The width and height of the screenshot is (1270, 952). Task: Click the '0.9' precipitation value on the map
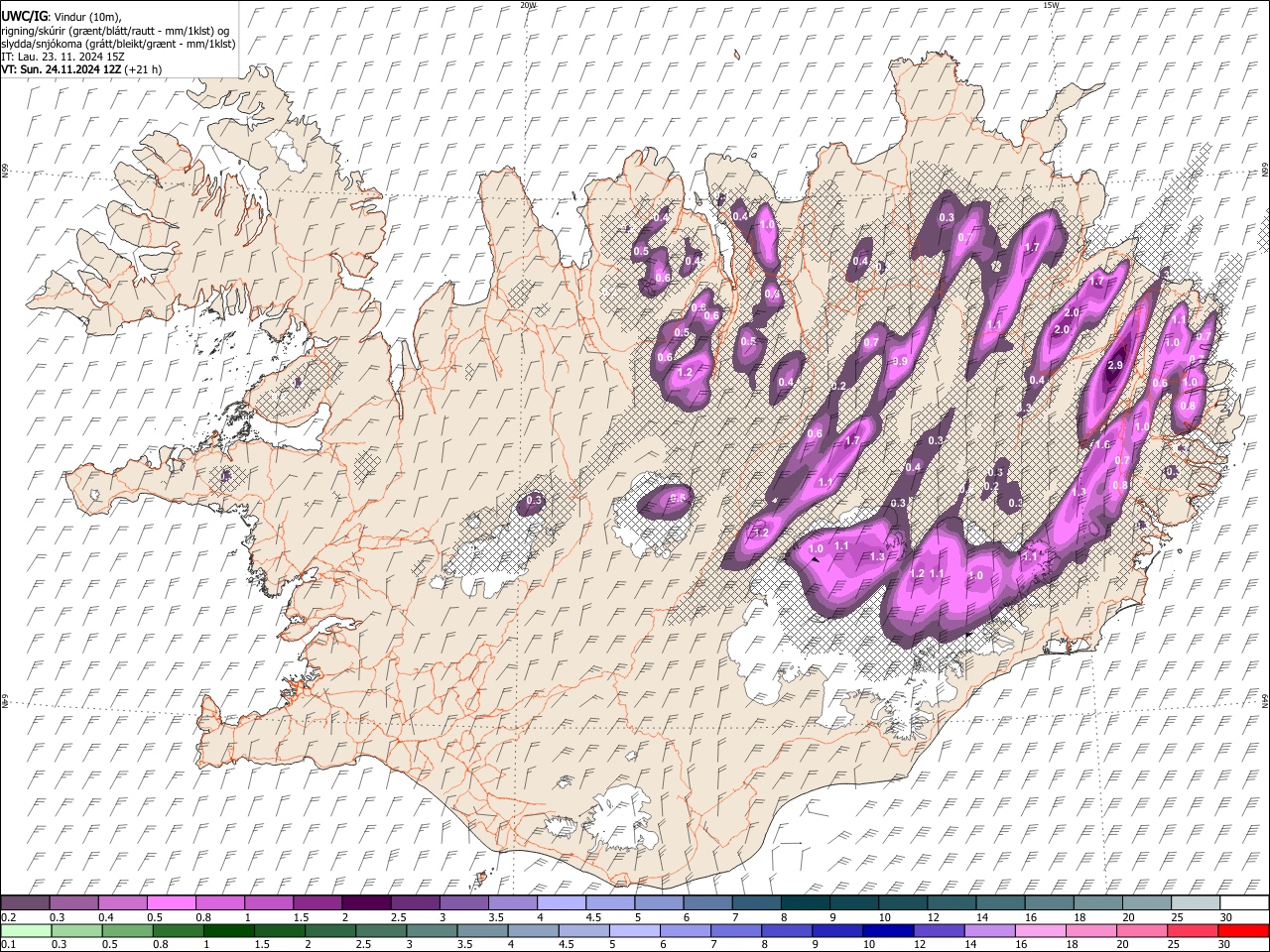tap(900, 361)
